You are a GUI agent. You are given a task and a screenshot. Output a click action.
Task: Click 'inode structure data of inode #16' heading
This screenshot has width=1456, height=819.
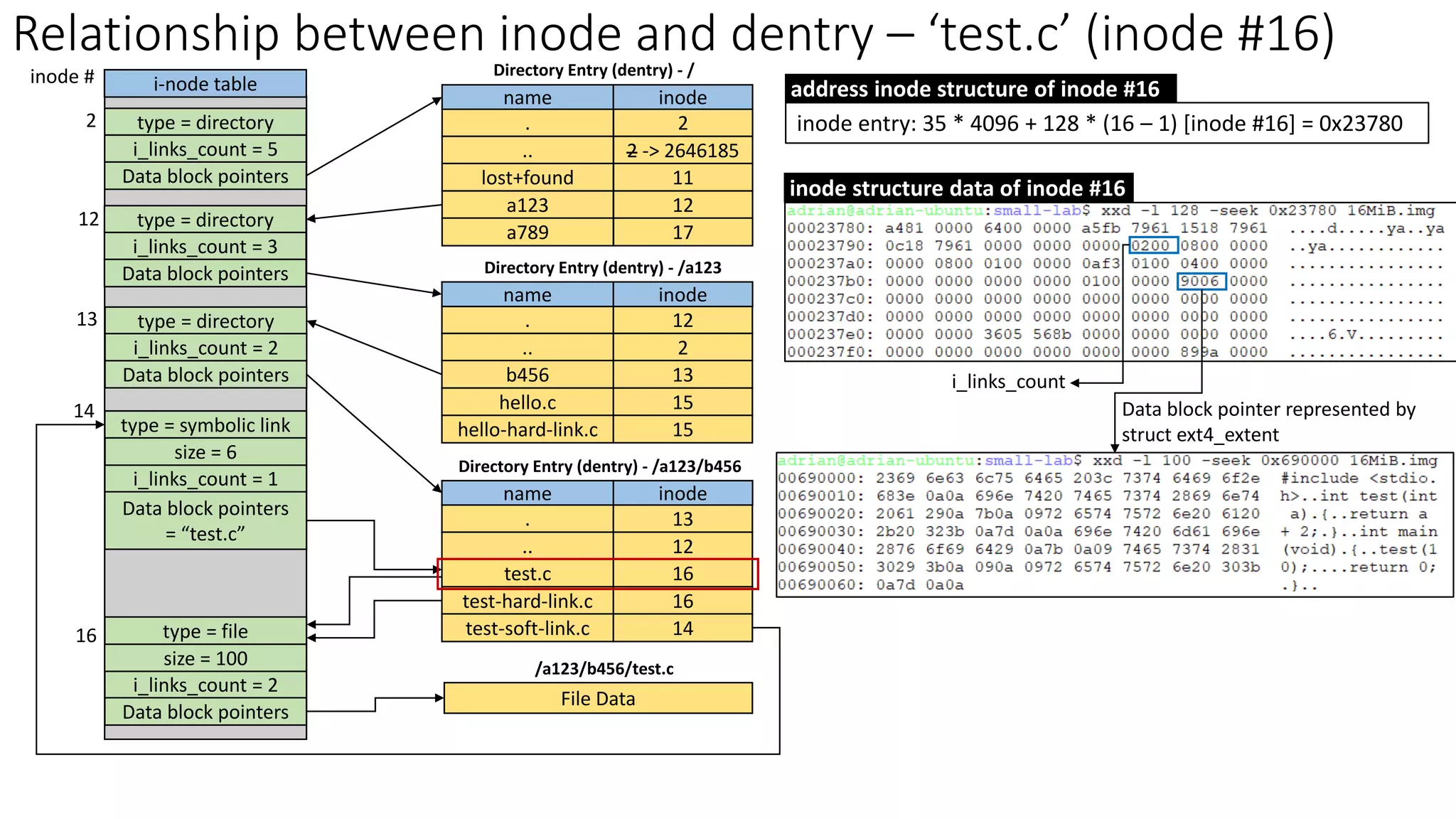click(x=958, y=188)
